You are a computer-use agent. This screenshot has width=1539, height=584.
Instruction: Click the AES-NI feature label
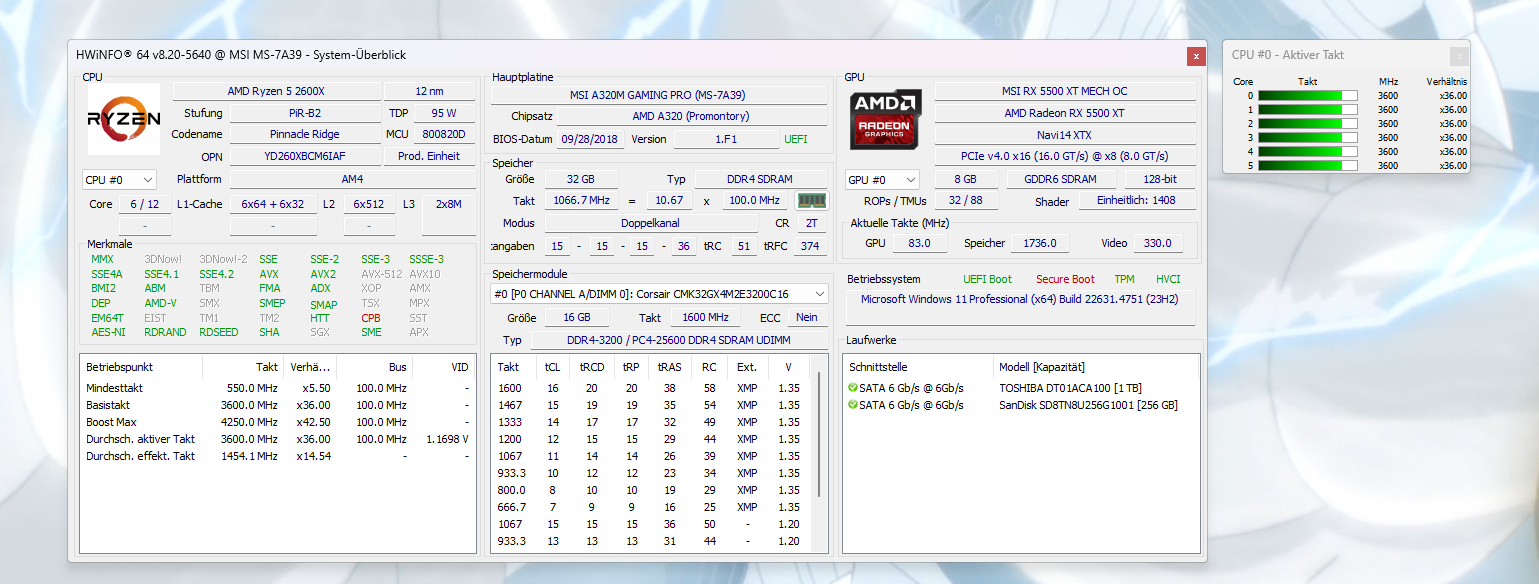108,332
